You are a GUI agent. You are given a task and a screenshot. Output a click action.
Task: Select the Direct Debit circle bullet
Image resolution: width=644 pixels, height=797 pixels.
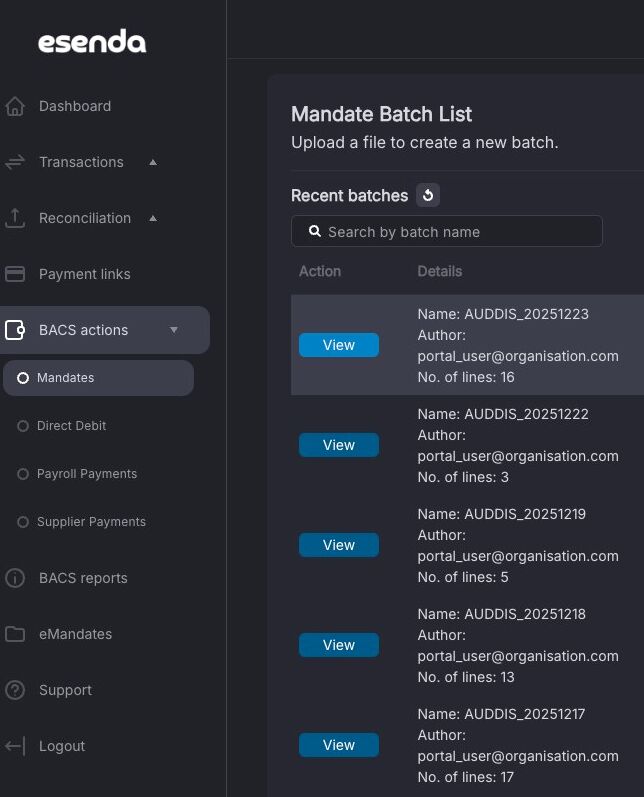click(23, 426)
